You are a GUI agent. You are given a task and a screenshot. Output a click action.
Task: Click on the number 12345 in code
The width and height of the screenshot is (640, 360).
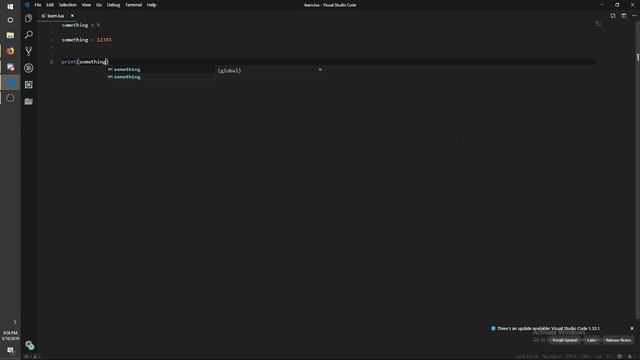[104, 40]
